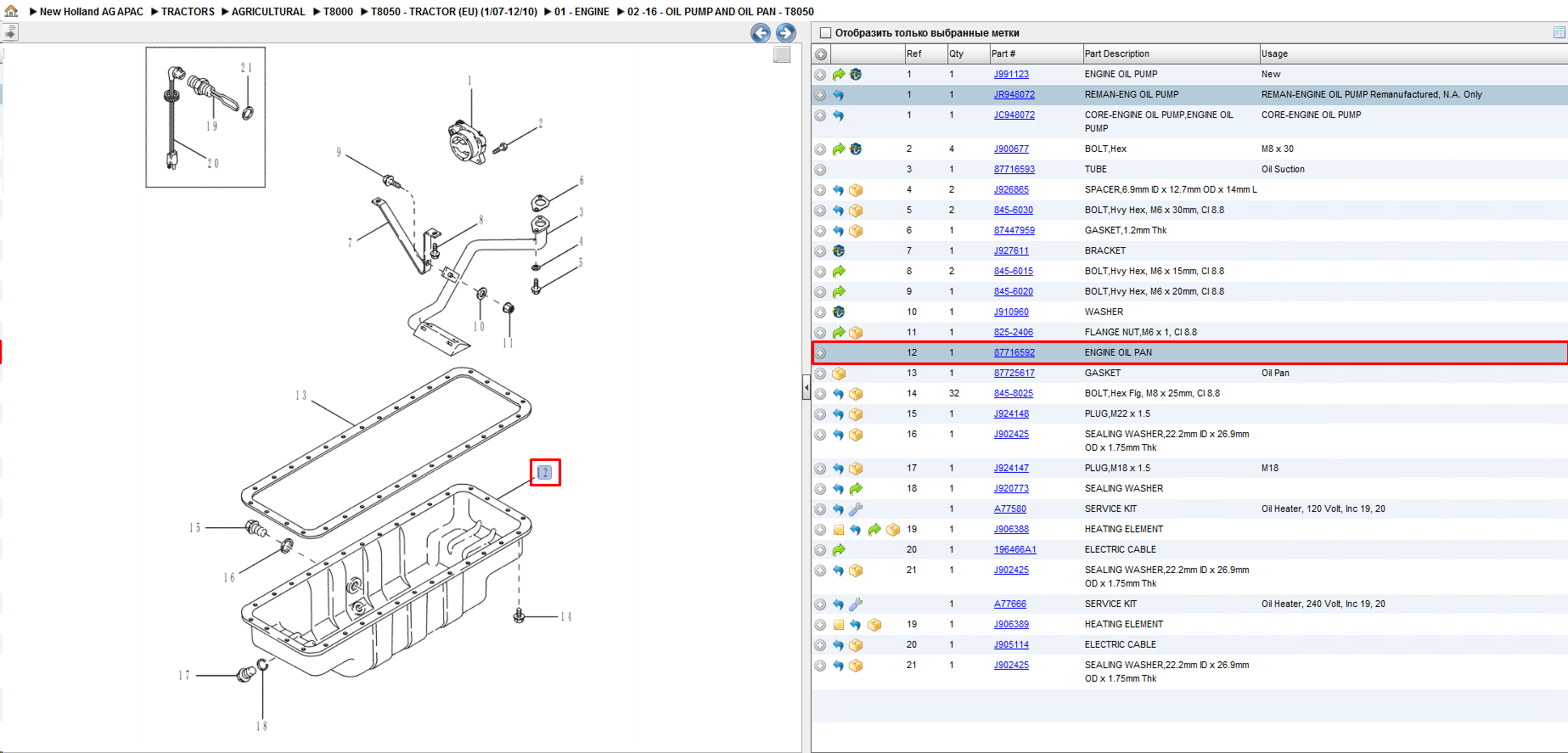This screenshot has width=1568, height=753.
Task: Click green arrow icon on 196466A1 row
Action: [839, 550]
